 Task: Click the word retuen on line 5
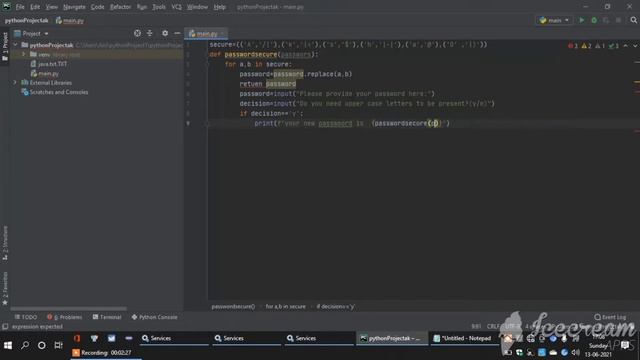click(251, 84)
